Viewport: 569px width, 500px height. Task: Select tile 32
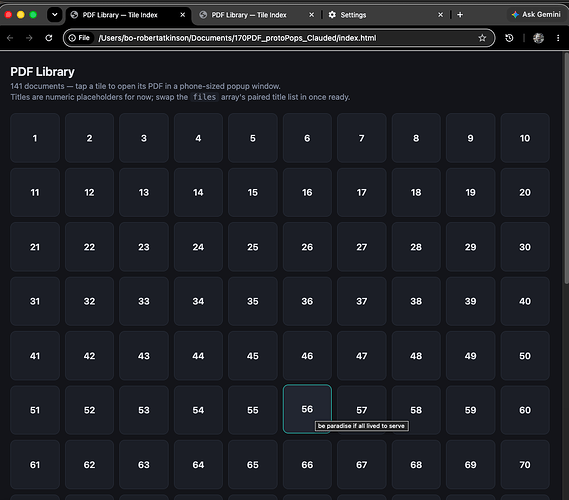point(89,301)
